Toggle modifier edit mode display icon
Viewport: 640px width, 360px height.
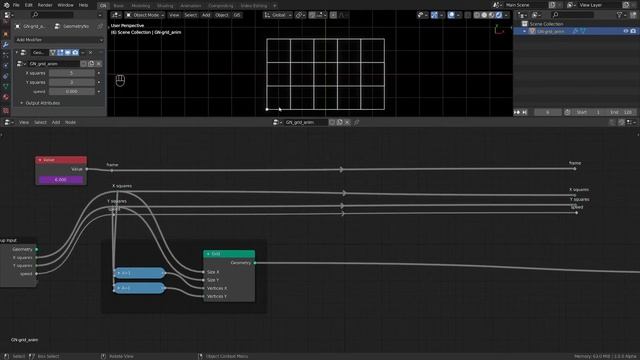pos(60,53)
